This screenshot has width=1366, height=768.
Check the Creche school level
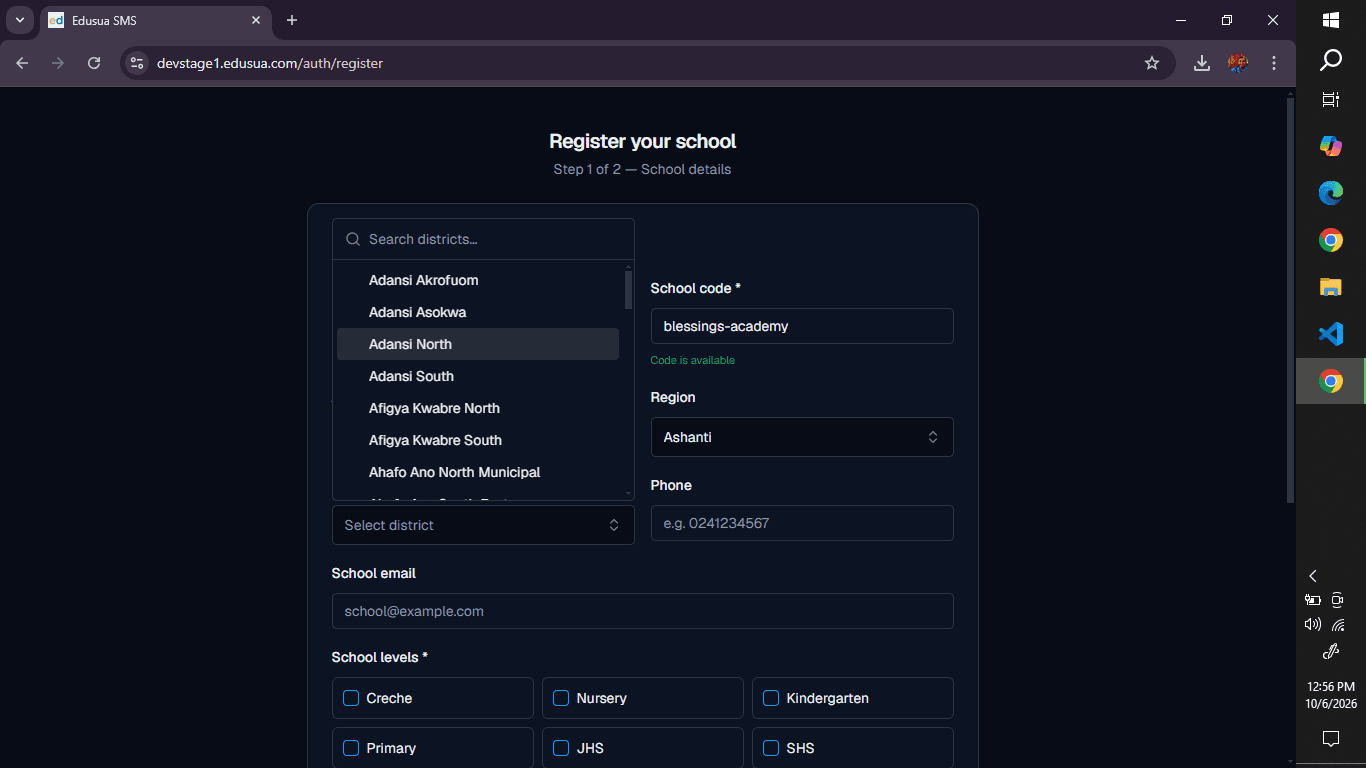tap(351, 698)
